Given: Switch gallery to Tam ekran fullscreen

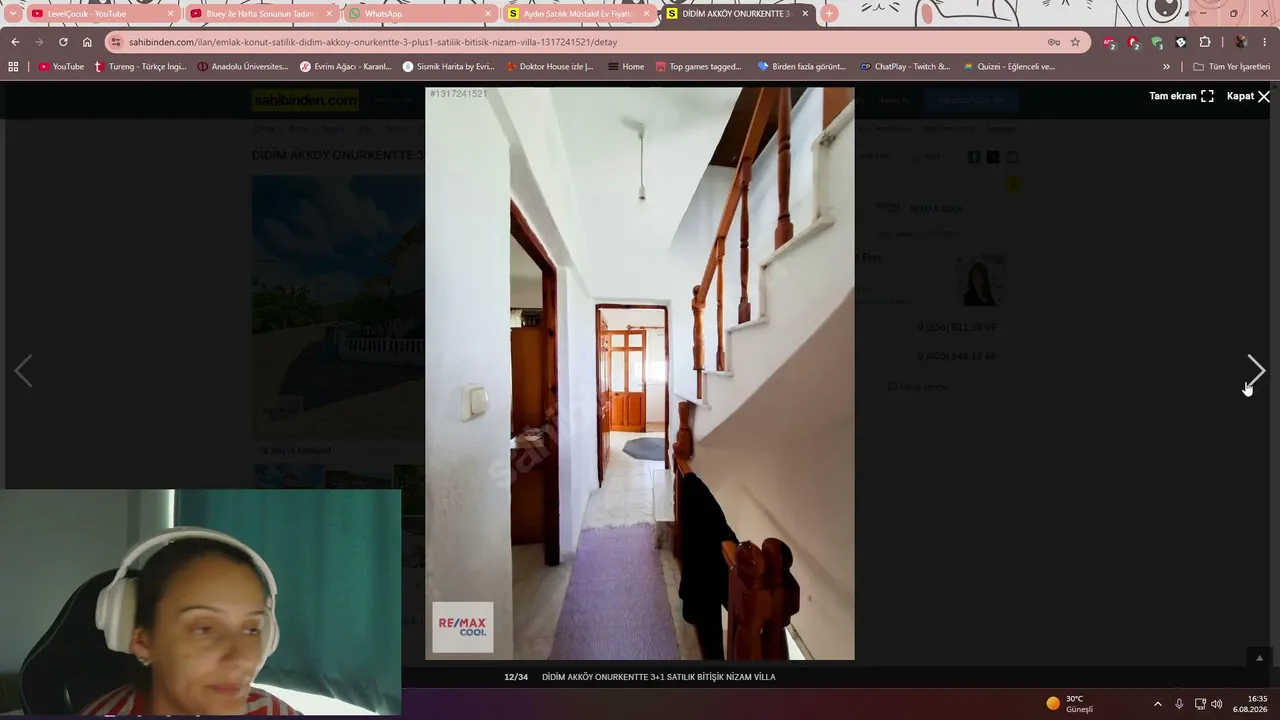Looking at the screenshot, I should (1181, 96).
